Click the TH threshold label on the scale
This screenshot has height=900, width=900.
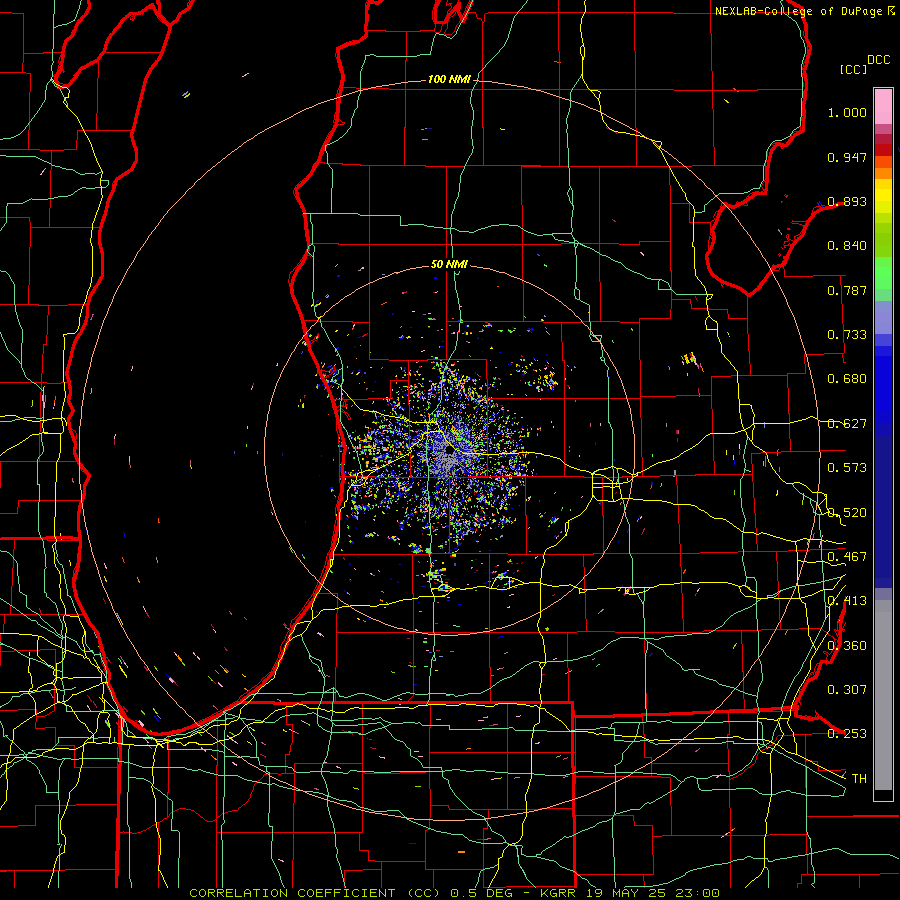click(859, 778)
